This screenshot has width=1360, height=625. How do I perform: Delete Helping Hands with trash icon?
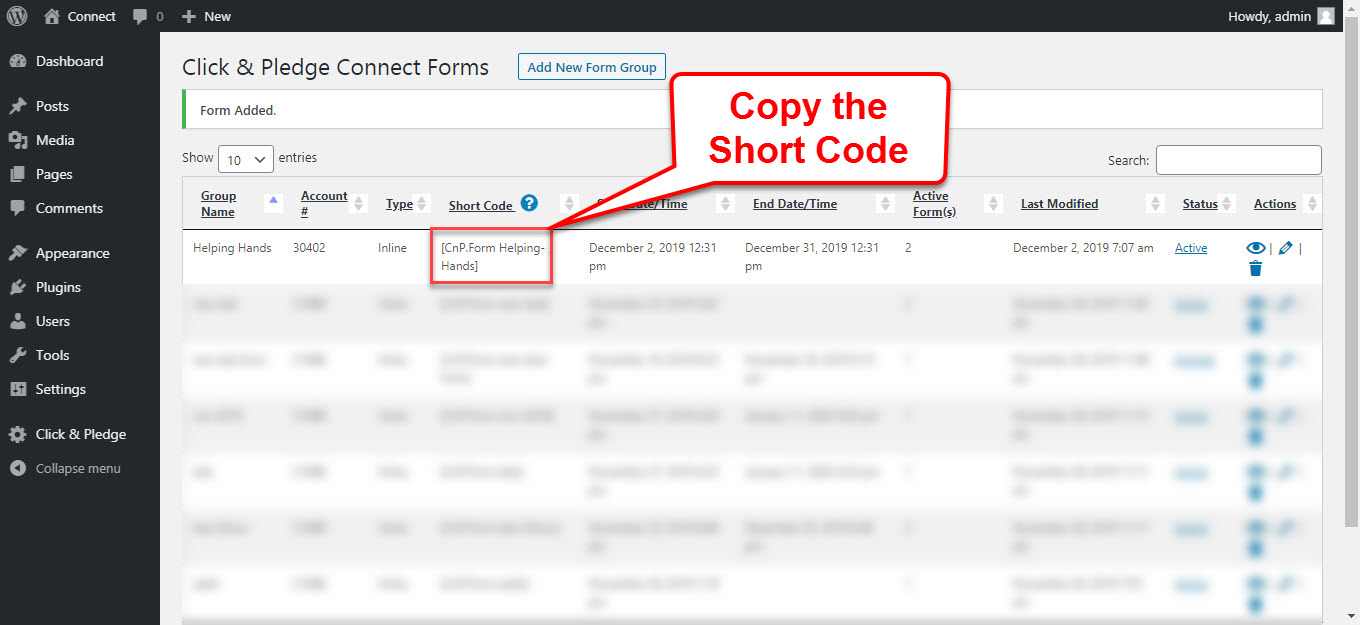1255,268
